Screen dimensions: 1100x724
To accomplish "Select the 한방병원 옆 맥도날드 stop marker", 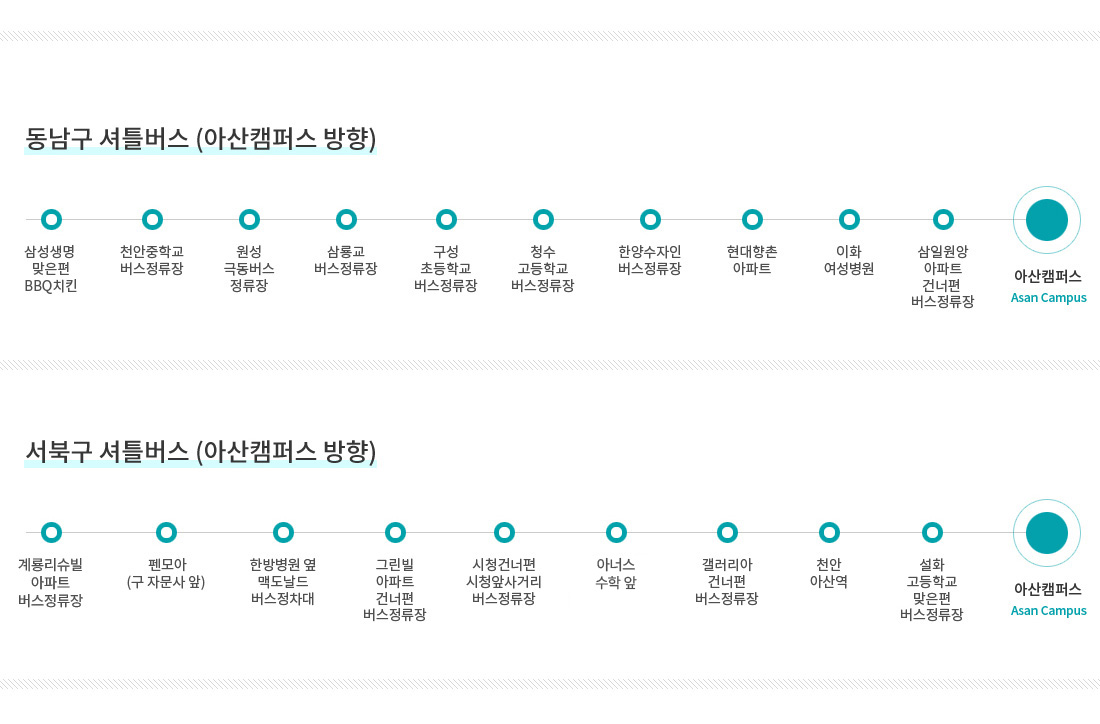I will pos(283,532).
